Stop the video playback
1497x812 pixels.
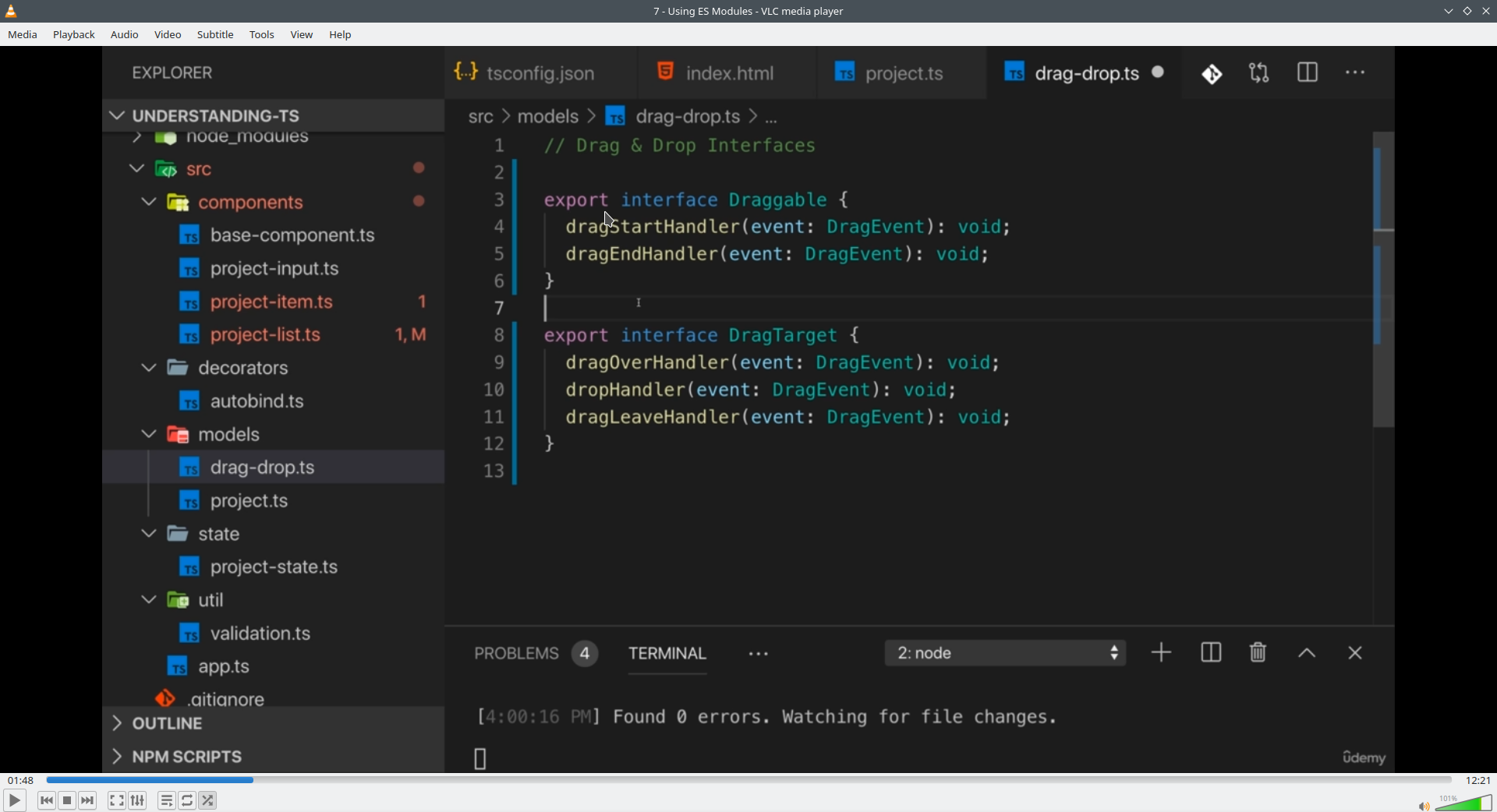(68, 800)
